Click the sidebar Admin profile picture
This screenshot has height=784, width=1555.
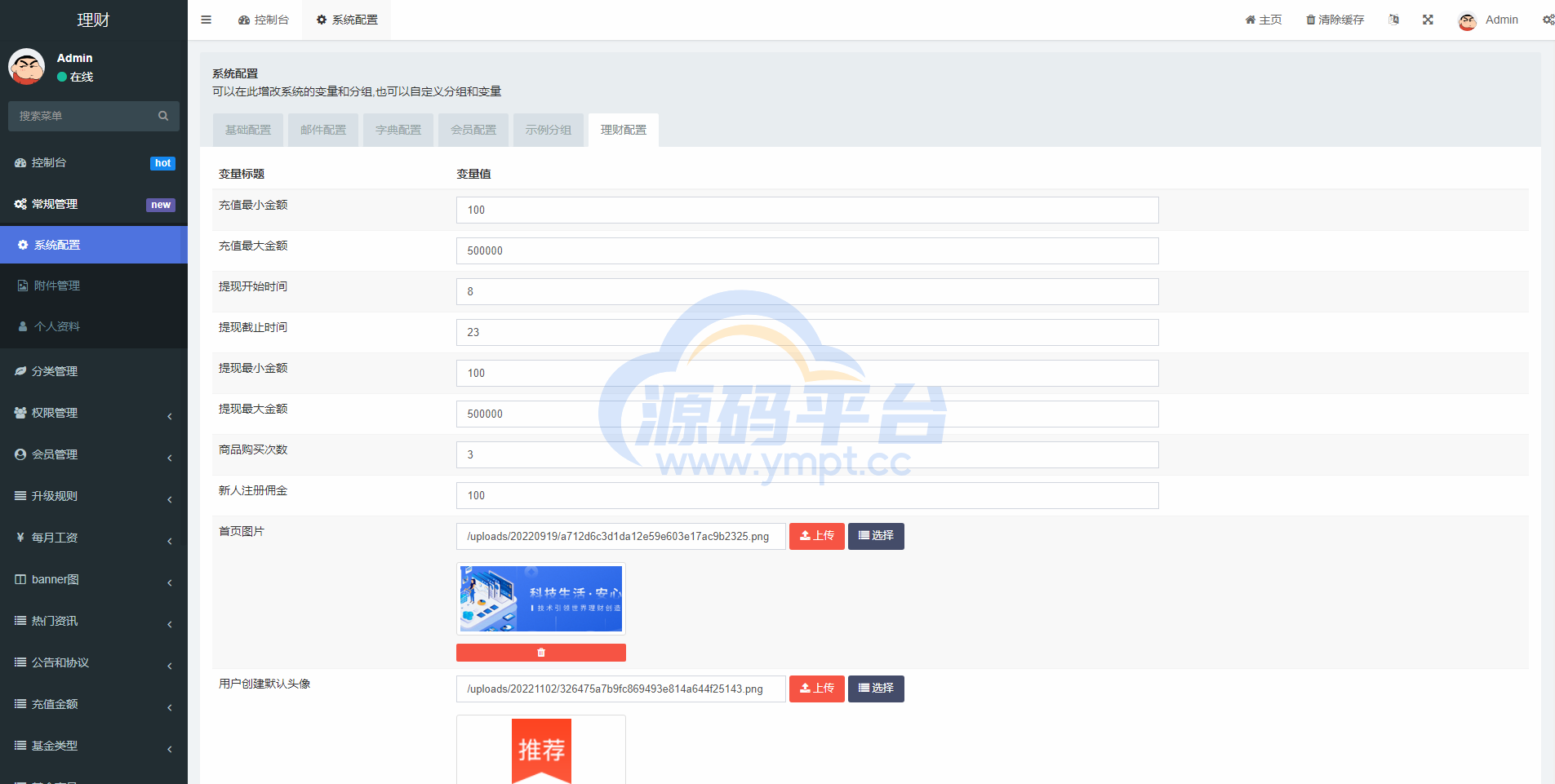(x=26, y=67)
